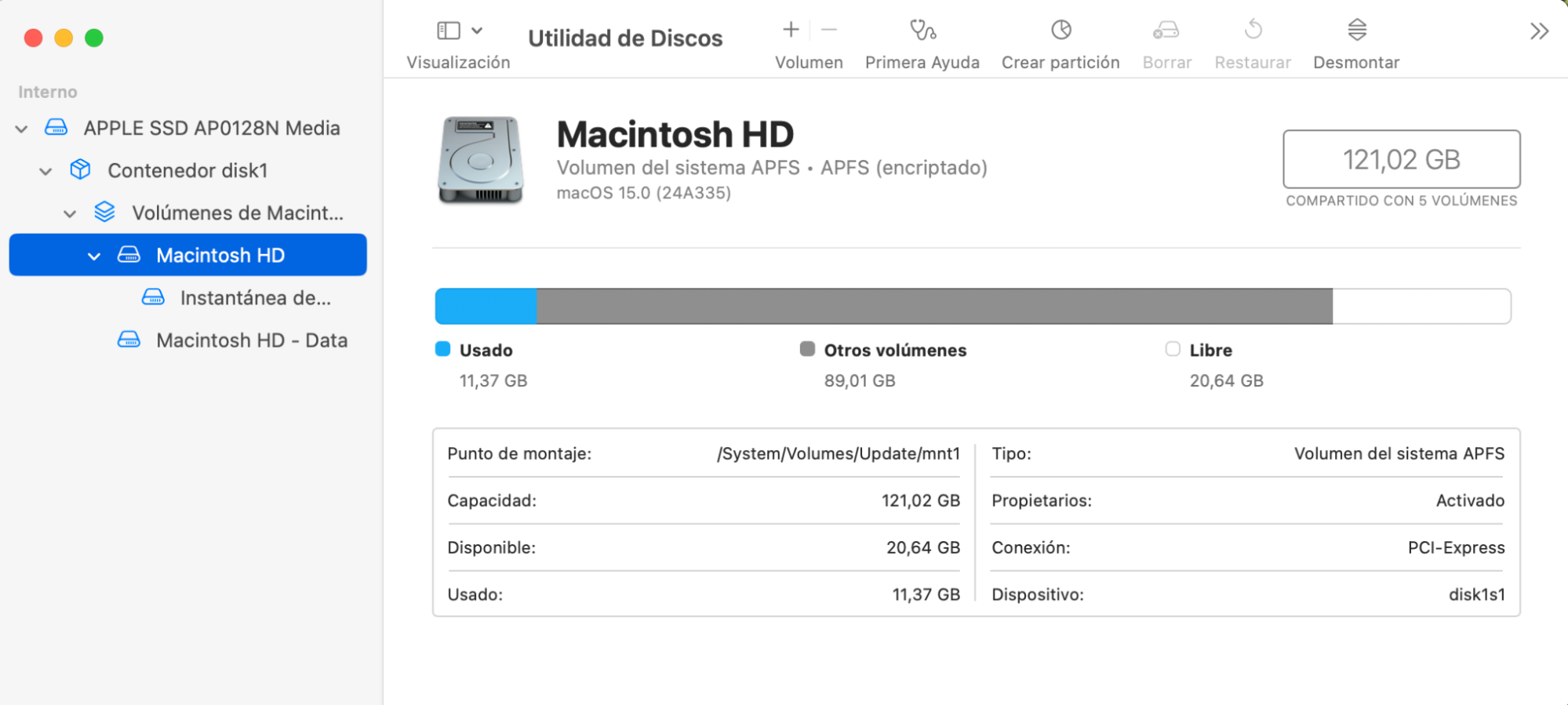
Task: Click the Macintosh HD volume heading
Action: coord(675,134)
